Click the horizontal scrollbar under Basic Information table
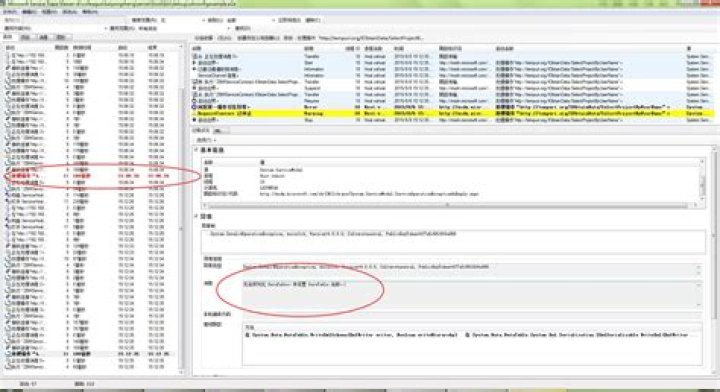This screenshot has width=720, height=392. click(x=448, y=206)
